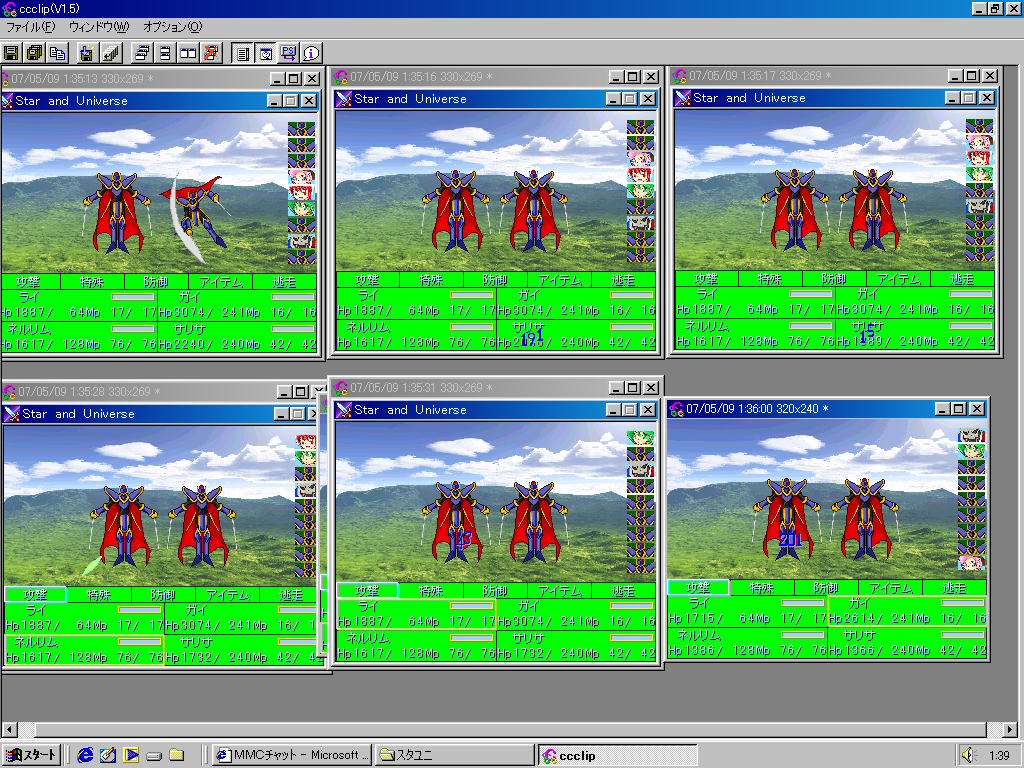
Task: Tile windows side by side with the toolbar icon
Action: (x=188, y=54)
